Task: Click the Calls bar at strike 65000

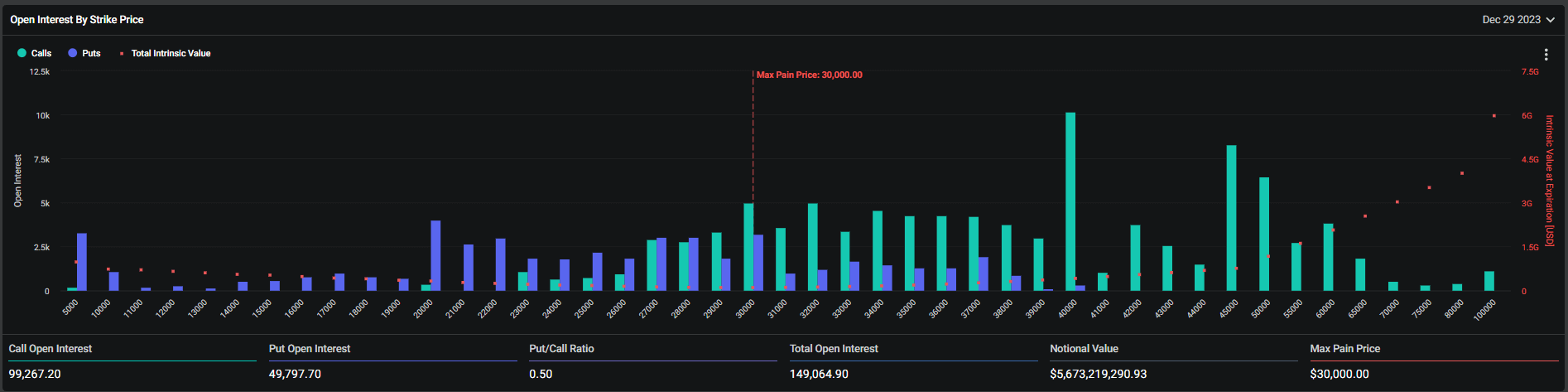Action: click(1360, 274)
